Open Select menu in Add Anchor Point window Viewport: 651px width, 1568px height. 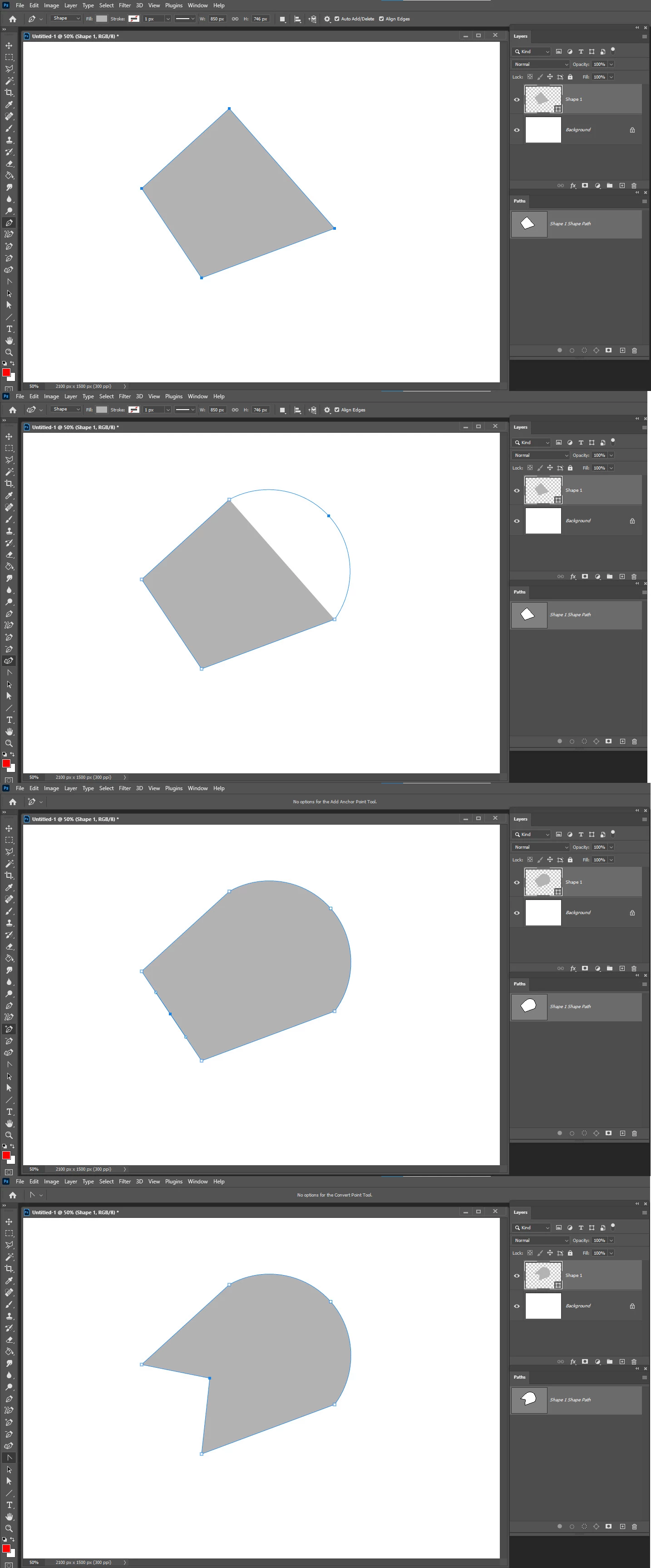coord(107,788)
